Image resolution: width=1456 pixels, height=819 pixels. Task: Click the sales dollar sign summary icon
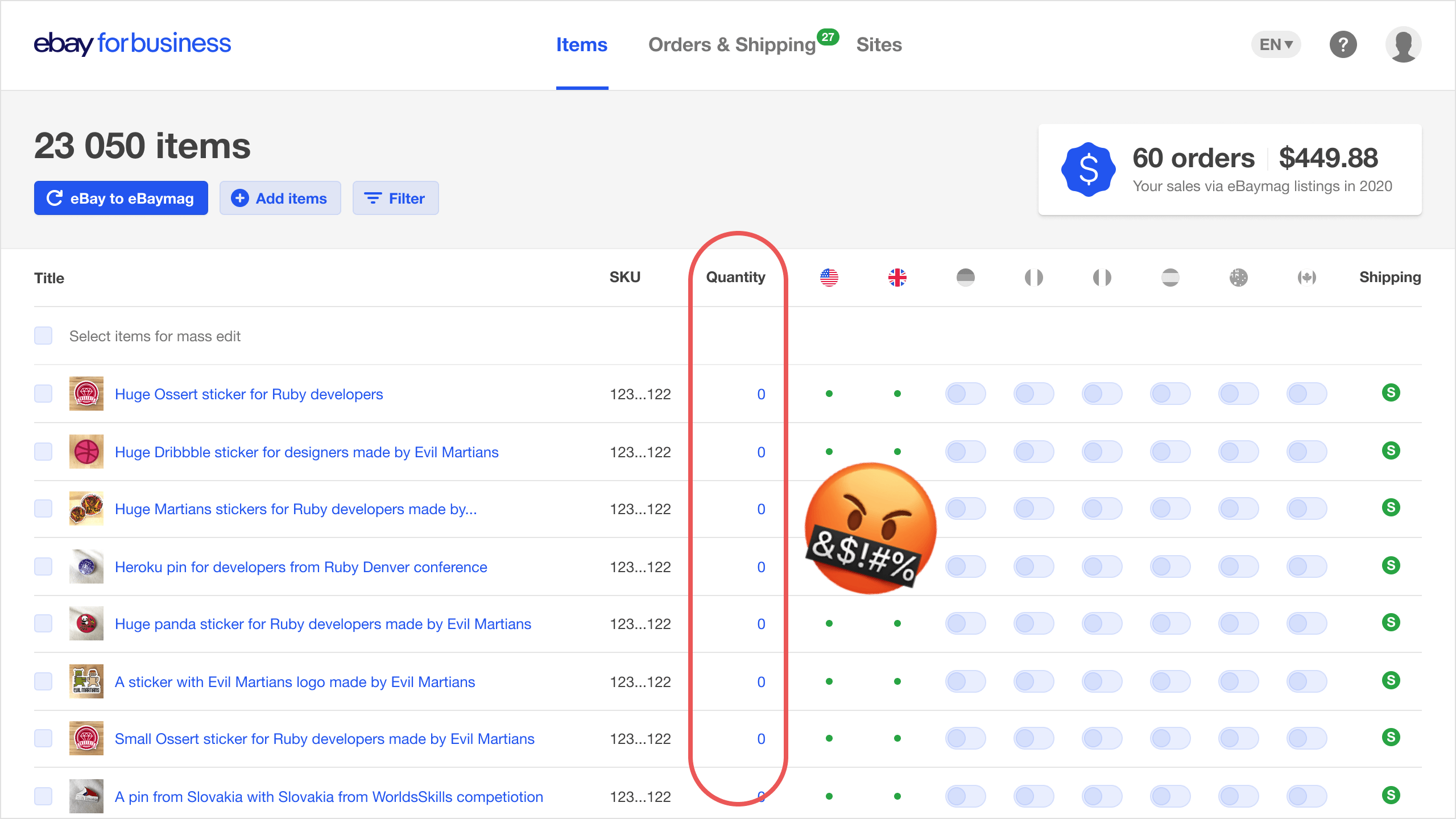click(x=1090, y=167)
